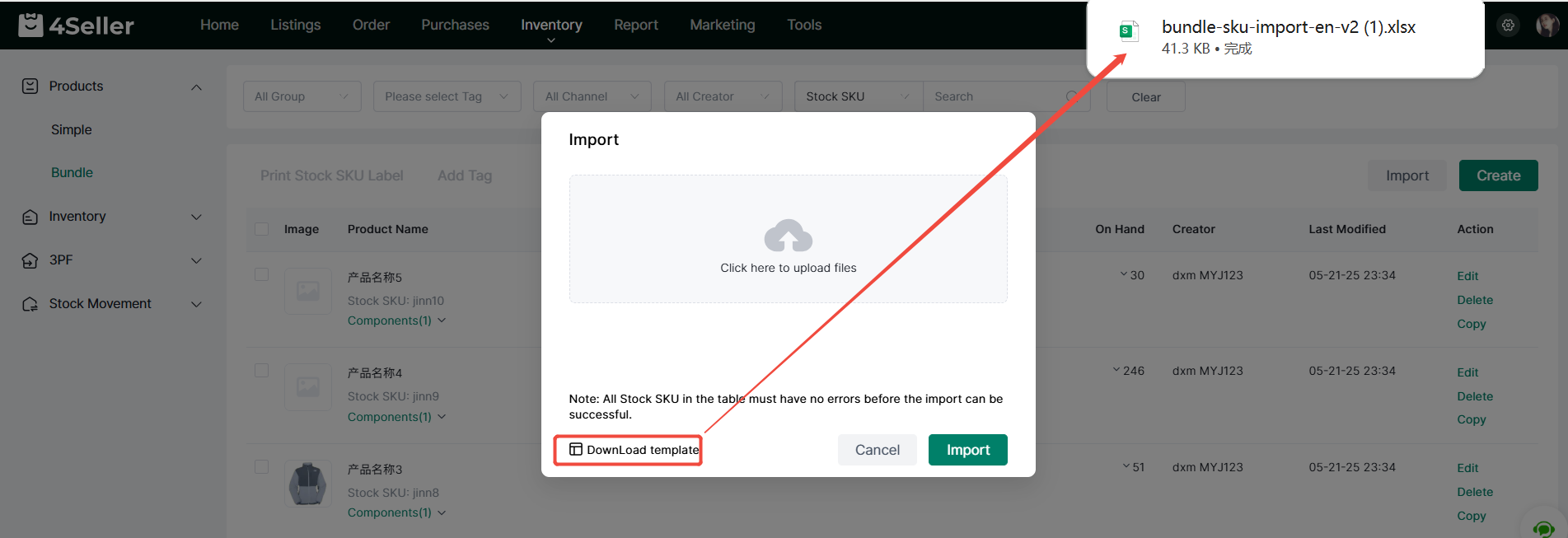Click the gray Import button above table

(x=1407, y=175)
